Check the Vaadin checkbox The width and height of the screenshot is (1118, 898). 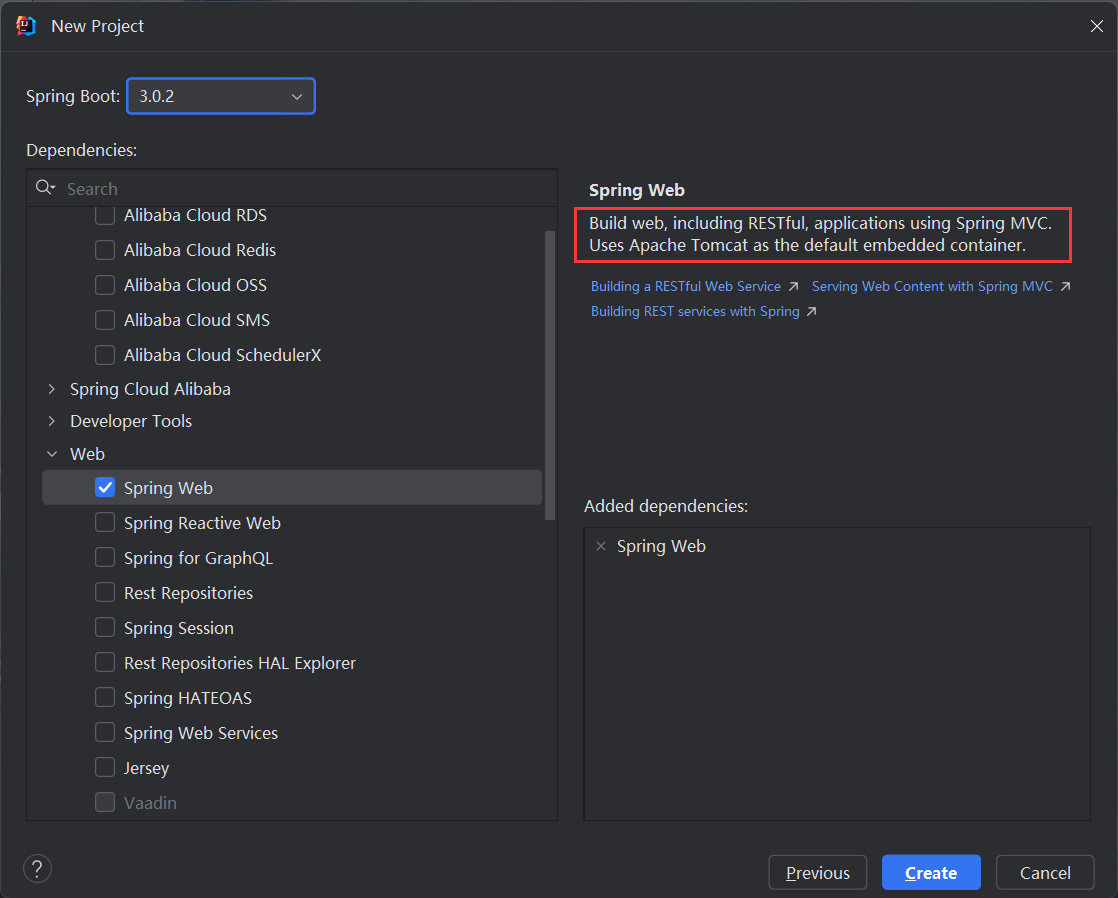tap(105, 802)
